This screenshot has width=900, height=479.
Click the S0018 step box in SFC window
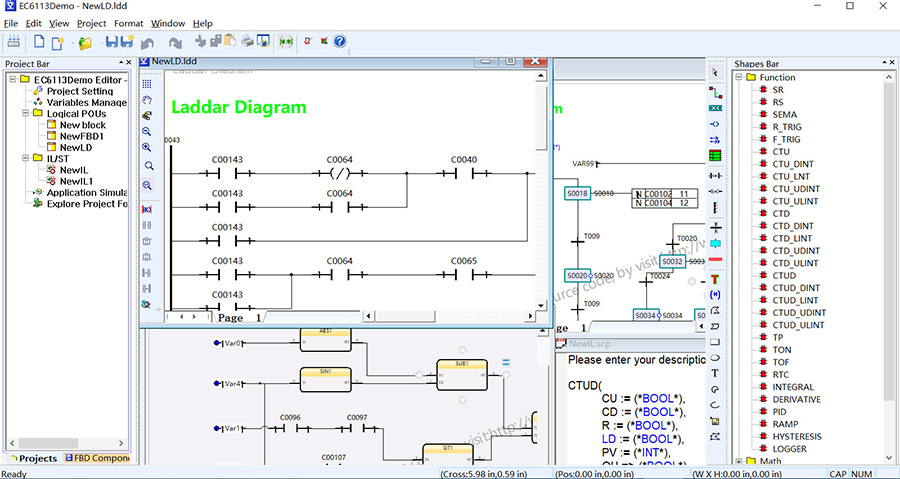tap(577, 193)
